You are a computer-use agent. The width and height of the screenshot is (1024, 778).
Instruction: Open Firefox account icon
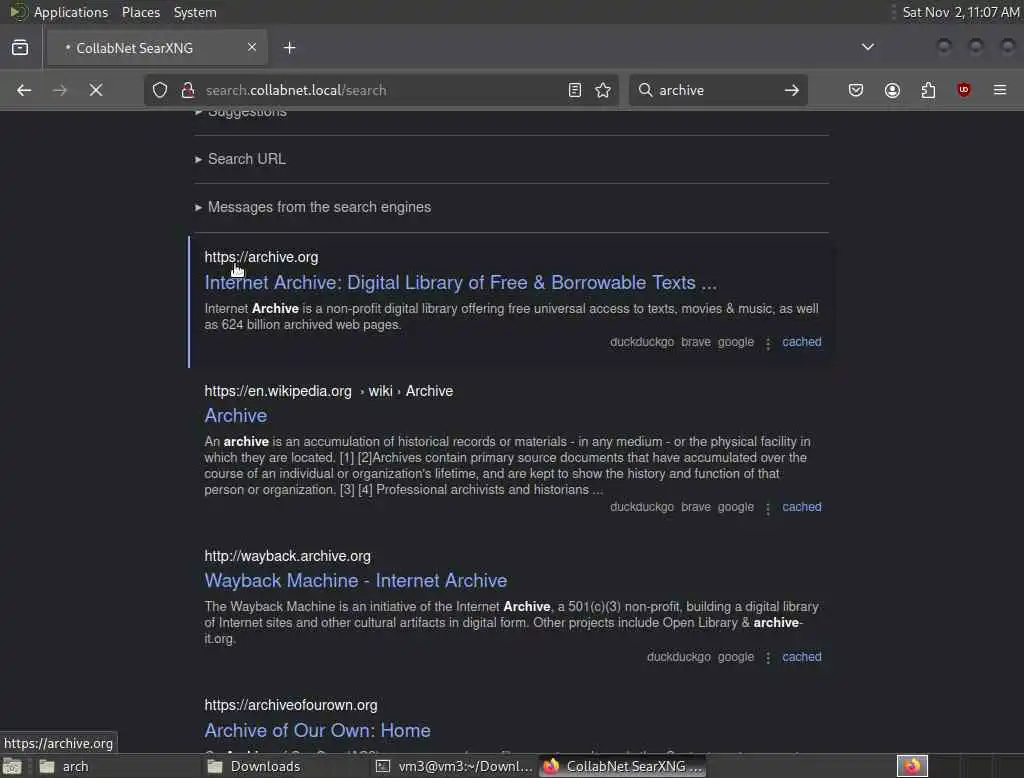892,90
